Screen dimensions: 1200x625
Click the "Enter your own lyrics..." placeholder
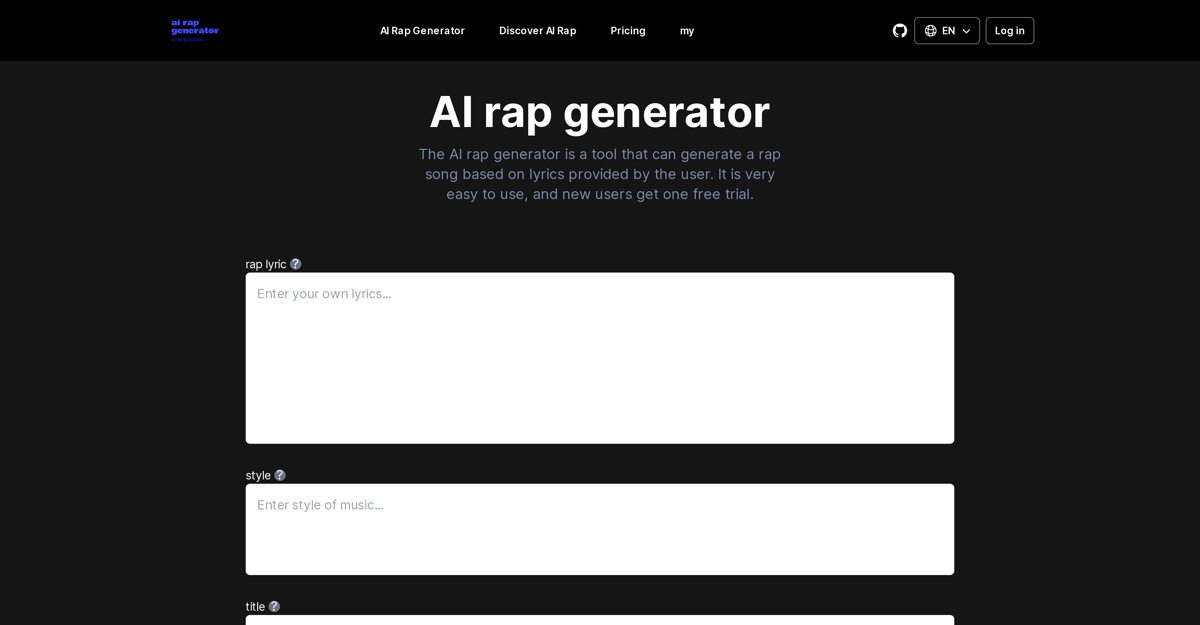coord(324,294)
